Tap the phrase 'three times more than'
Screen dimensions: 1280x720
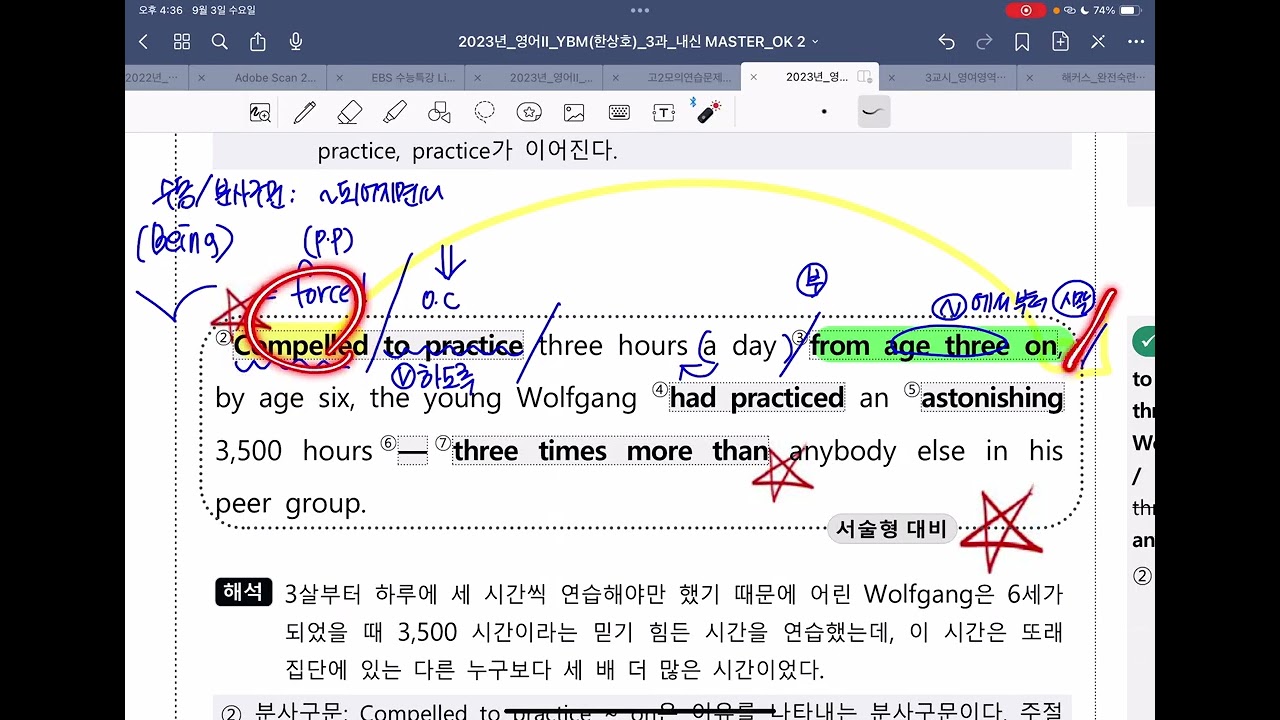coord(610,451)
